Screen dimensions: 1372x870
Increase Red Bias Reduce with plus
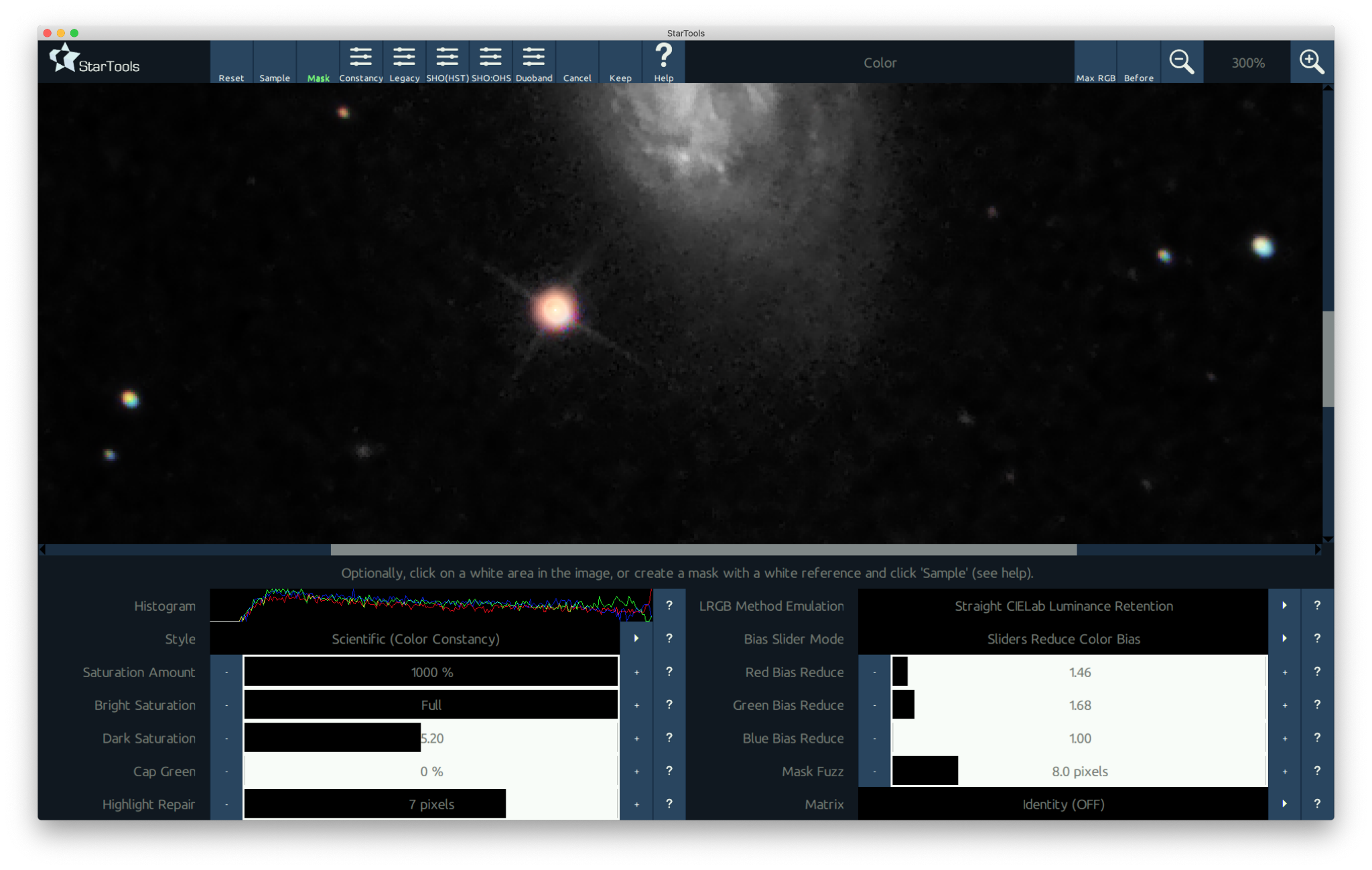coord(1284,672)
